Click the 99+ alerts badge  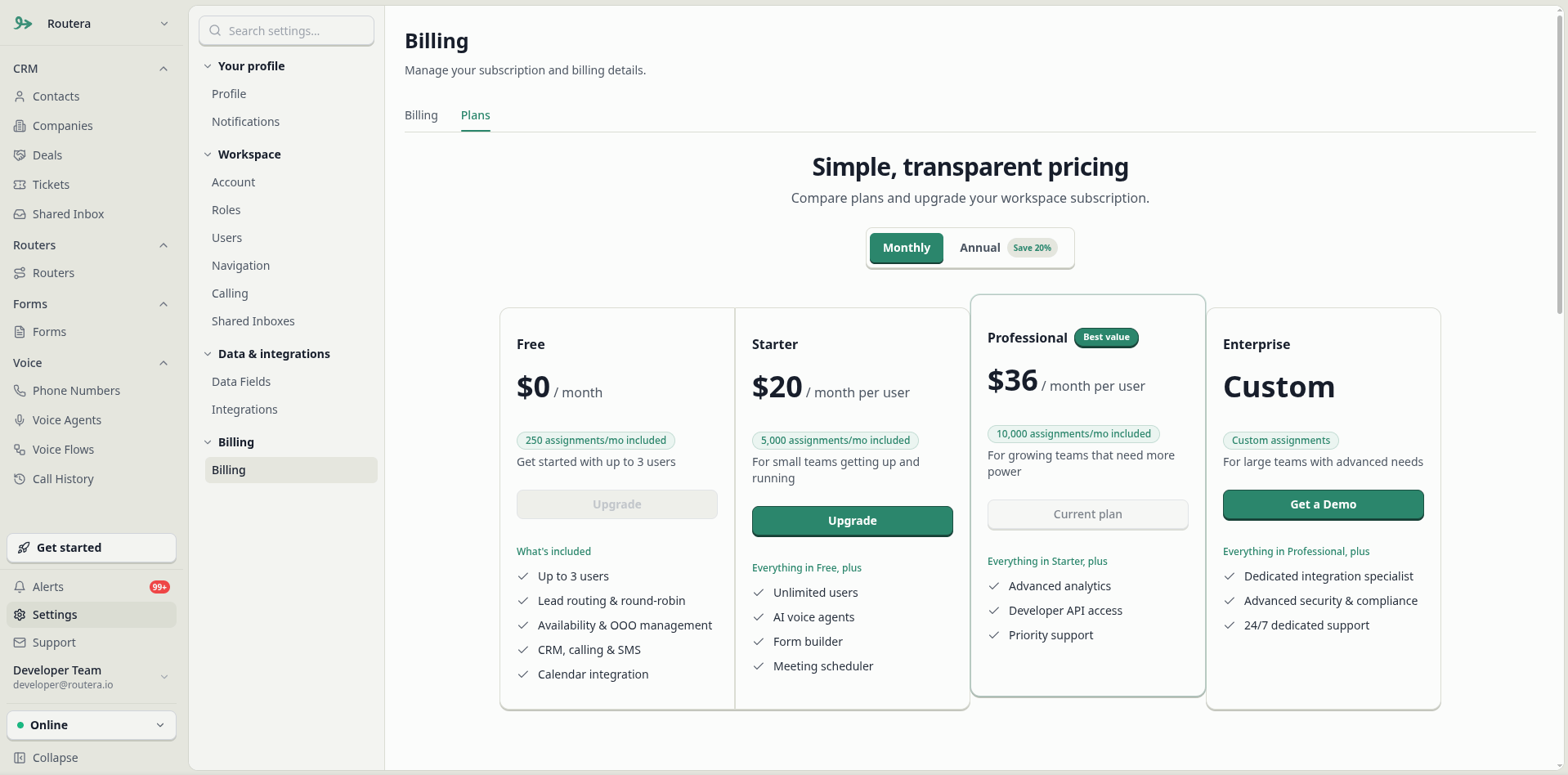pyautogui.click(x=159, y=587)
